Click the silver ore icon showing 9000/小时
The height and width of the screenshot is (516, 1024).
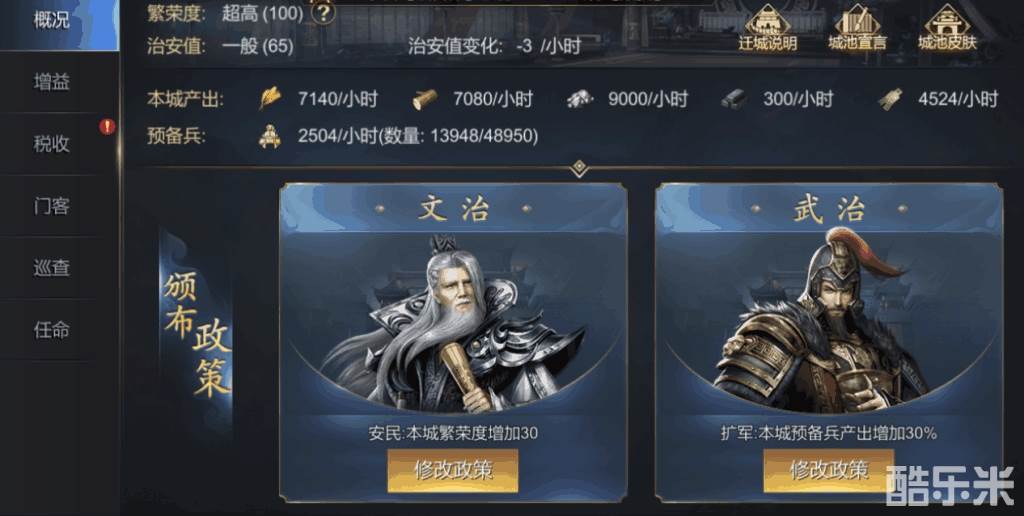point(579,99)
